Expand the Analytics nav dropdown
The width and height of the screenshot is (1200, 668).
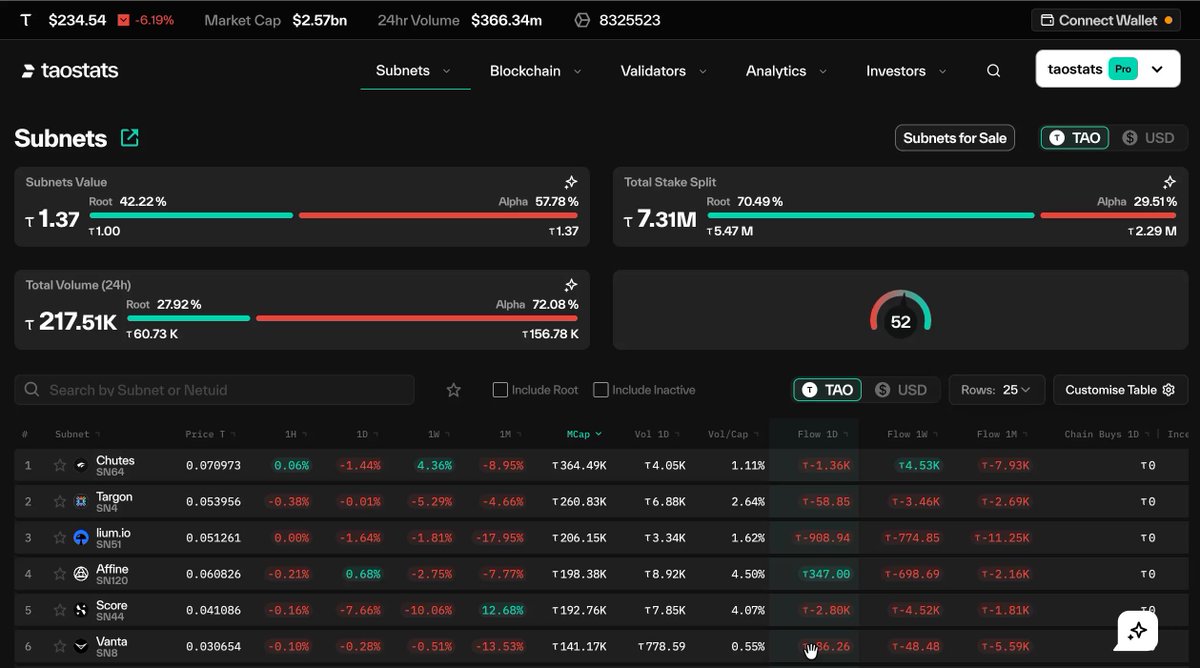[786, 71]
